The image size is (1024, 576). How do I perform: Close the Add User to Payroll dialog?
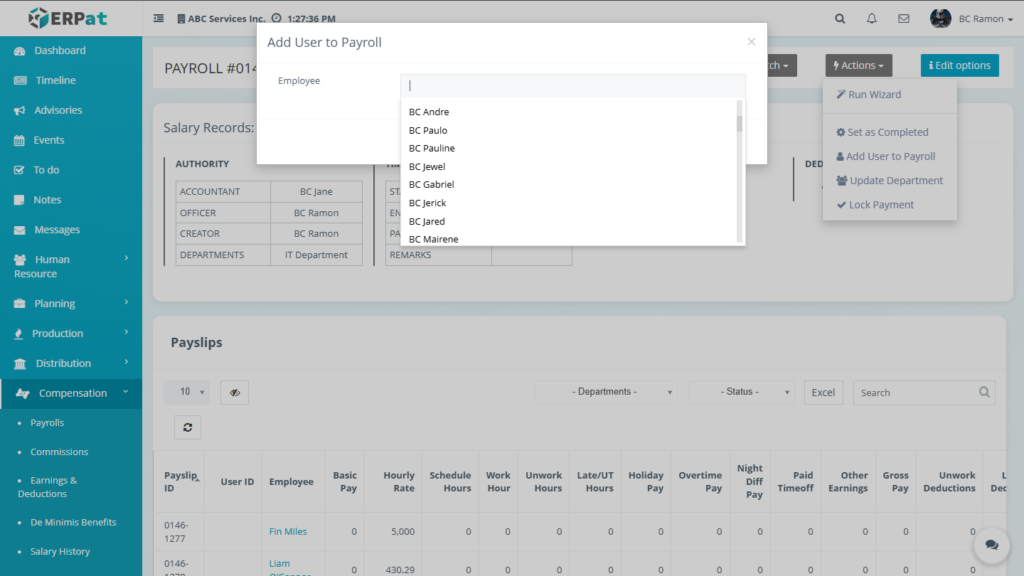click(x=751, y=42)
